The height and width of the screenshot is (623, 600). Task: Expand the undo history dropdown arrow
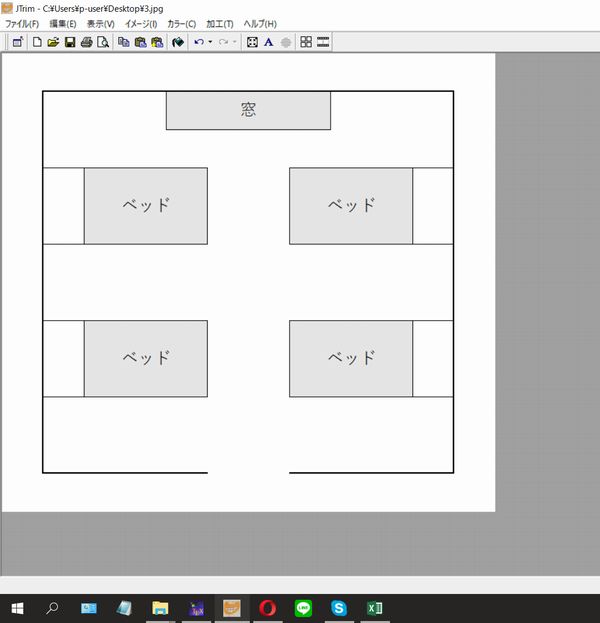pyautogui.click(x=210, y=42)
